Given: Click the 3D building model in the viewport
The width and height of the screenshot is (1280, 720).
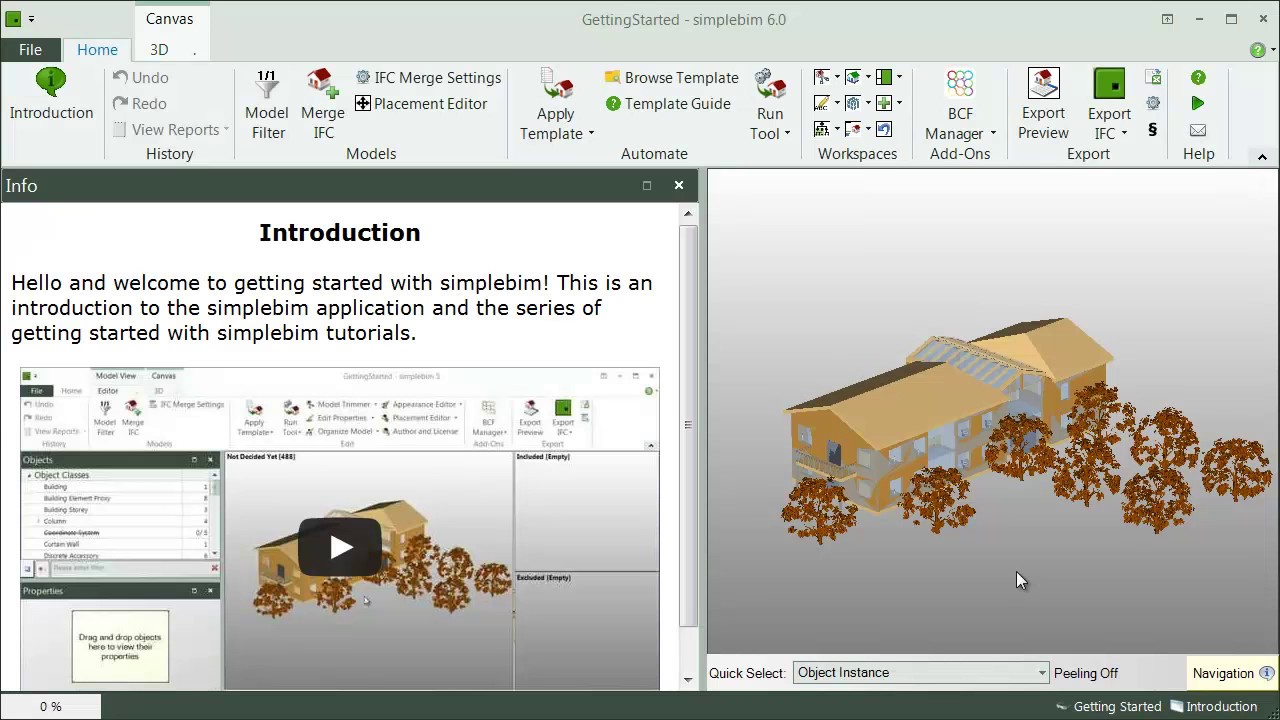Looking at the screenshot, I should (x=950, y=415).
